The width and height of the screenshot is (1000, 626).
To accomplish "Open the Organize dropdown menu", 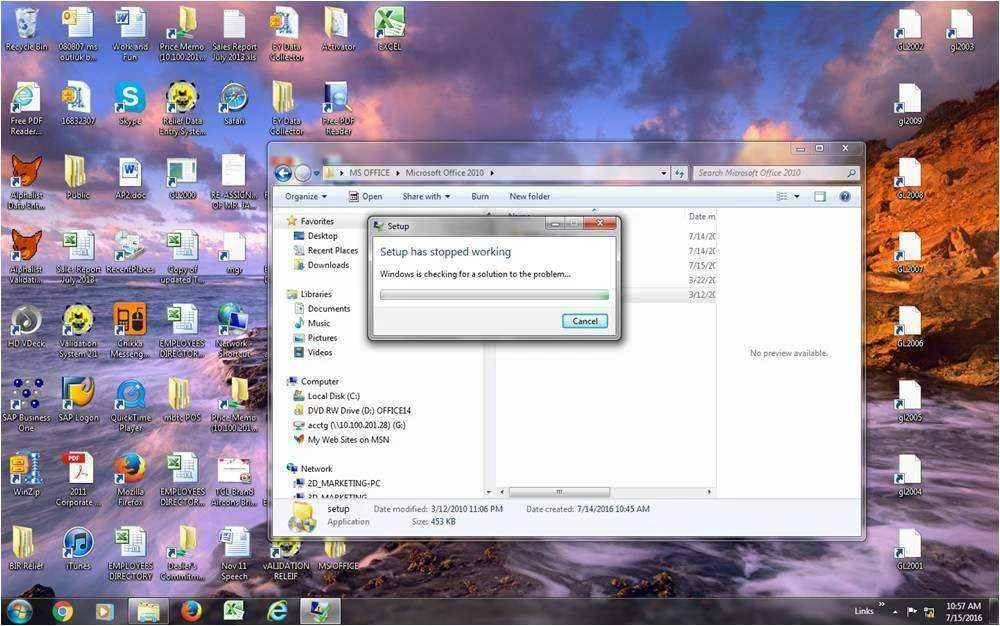I will tap(305, 196).
